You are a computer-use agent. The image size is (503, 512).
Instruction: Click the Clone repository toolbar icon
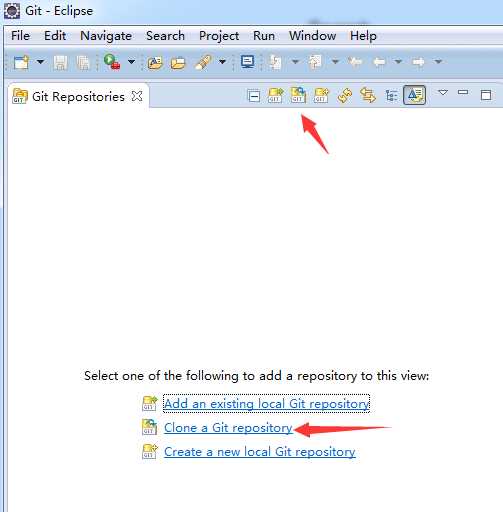pyautogui.click(x=298, y=95)
